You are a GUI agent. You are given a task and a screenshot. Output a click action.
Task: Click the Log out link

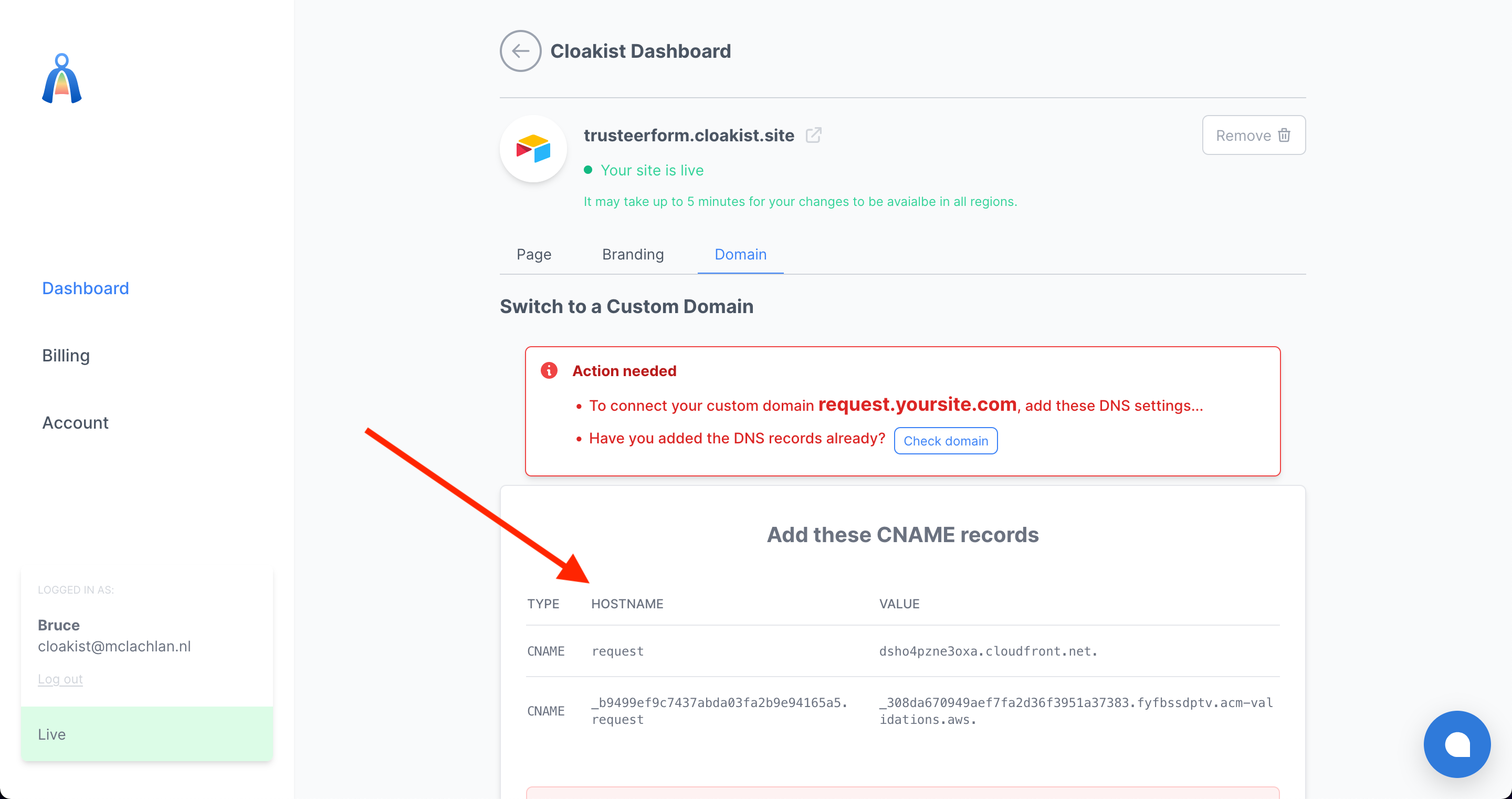[60, 679]
